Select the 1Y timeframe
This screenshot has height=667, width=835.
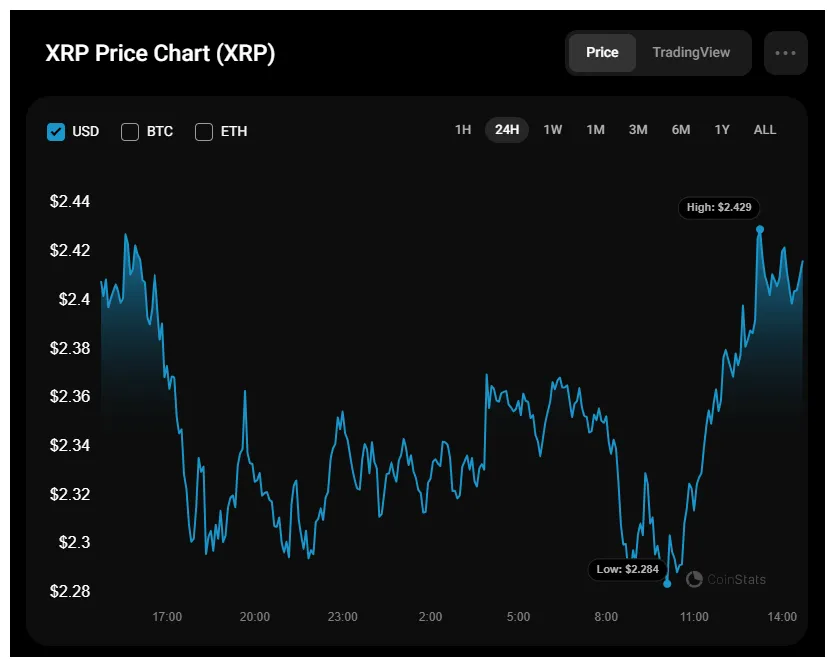(722, 130)
